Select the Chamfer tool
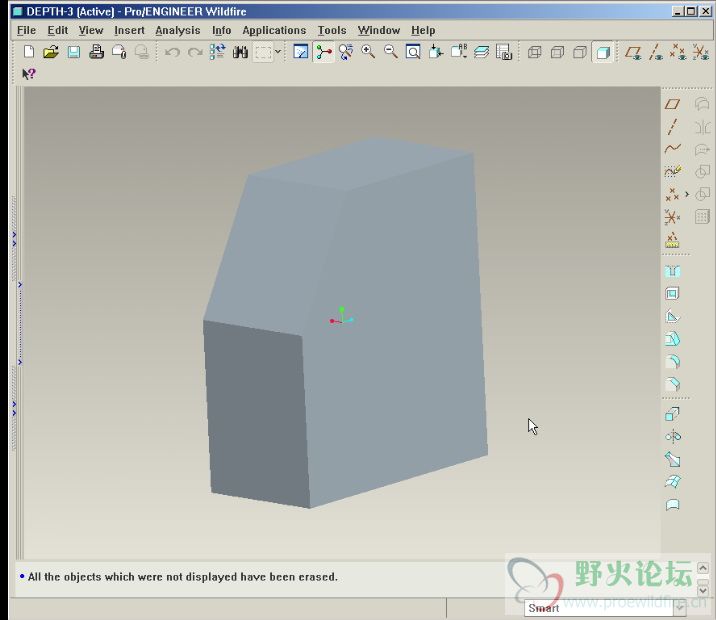This screenshot has height=620, width=716. [672, 384]
